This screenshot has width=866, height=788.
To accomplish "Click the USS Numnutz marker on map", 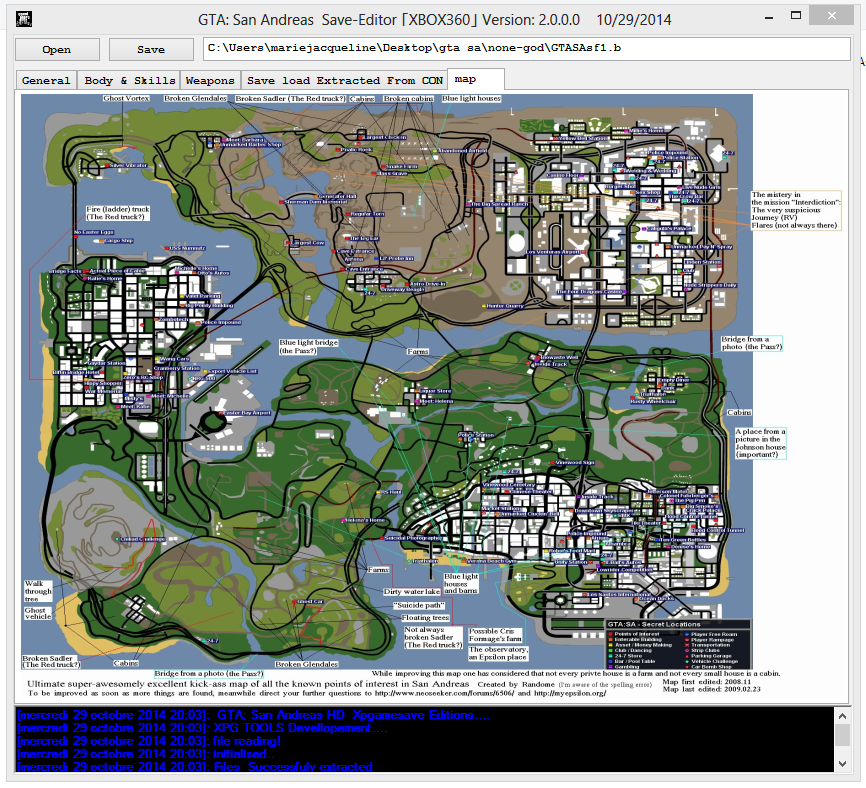I will 168,248.
